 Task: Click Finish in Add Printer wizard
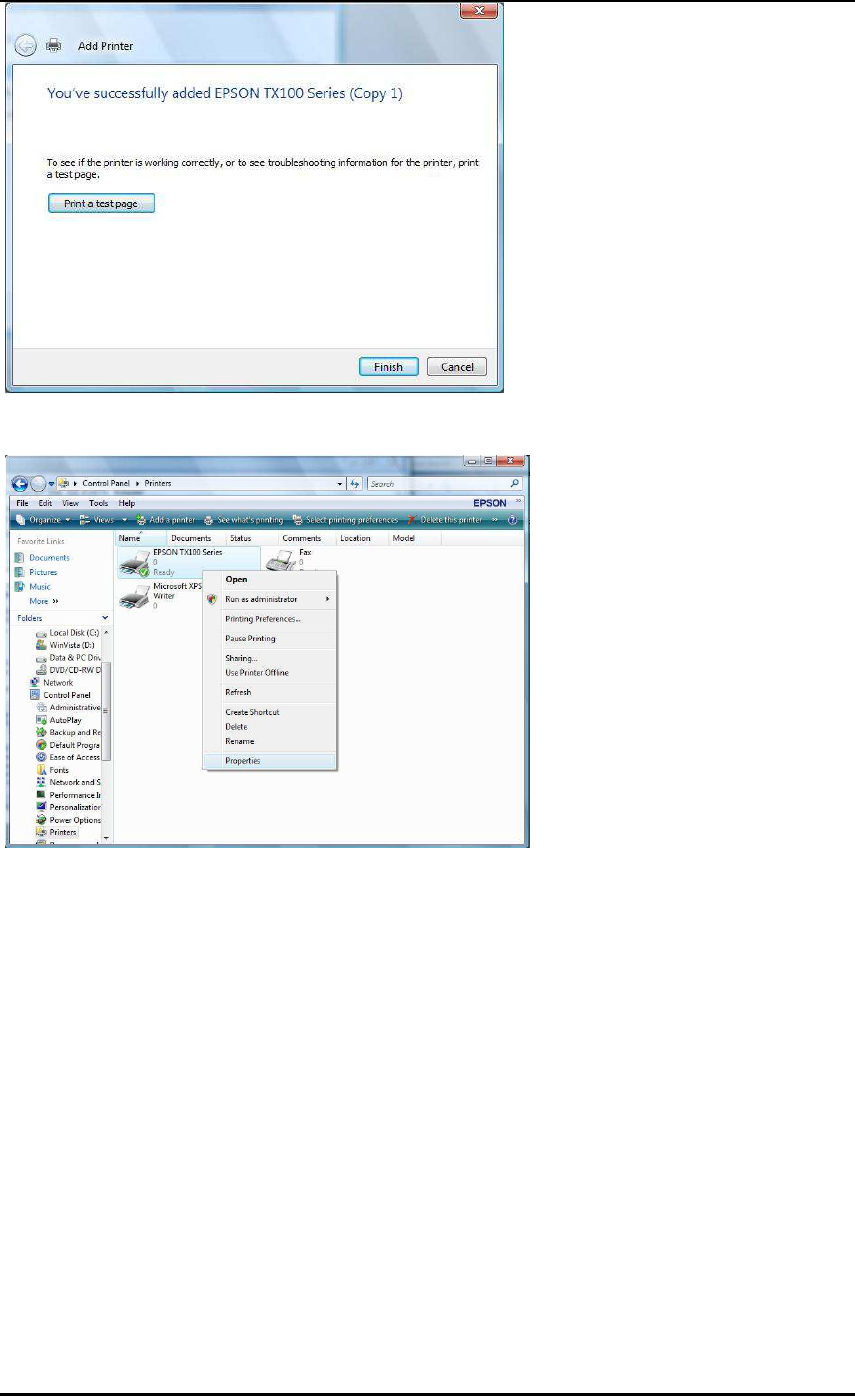[x=388, y=367]
